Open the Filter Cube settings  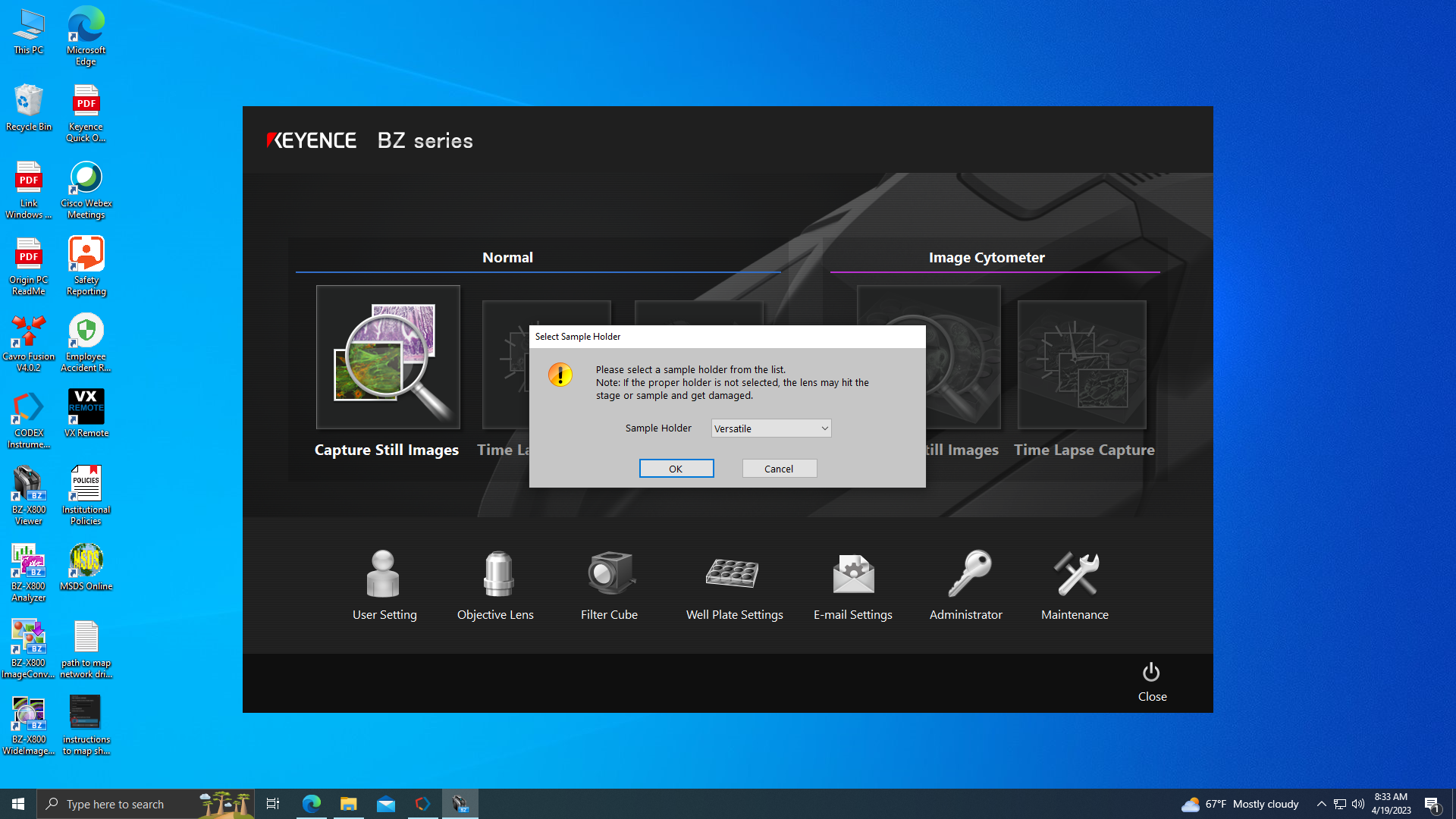point(610,574)
